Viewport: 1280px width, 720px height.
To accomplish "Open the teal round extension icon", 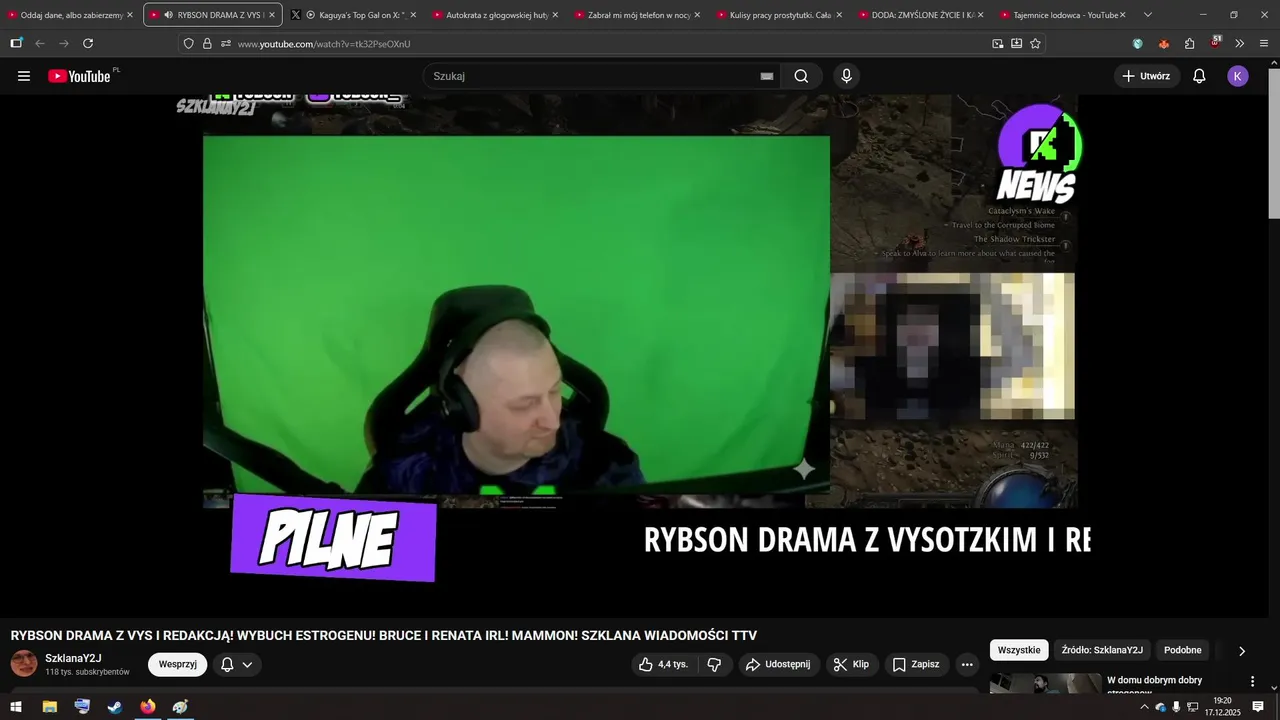I will coord(1138,43).
